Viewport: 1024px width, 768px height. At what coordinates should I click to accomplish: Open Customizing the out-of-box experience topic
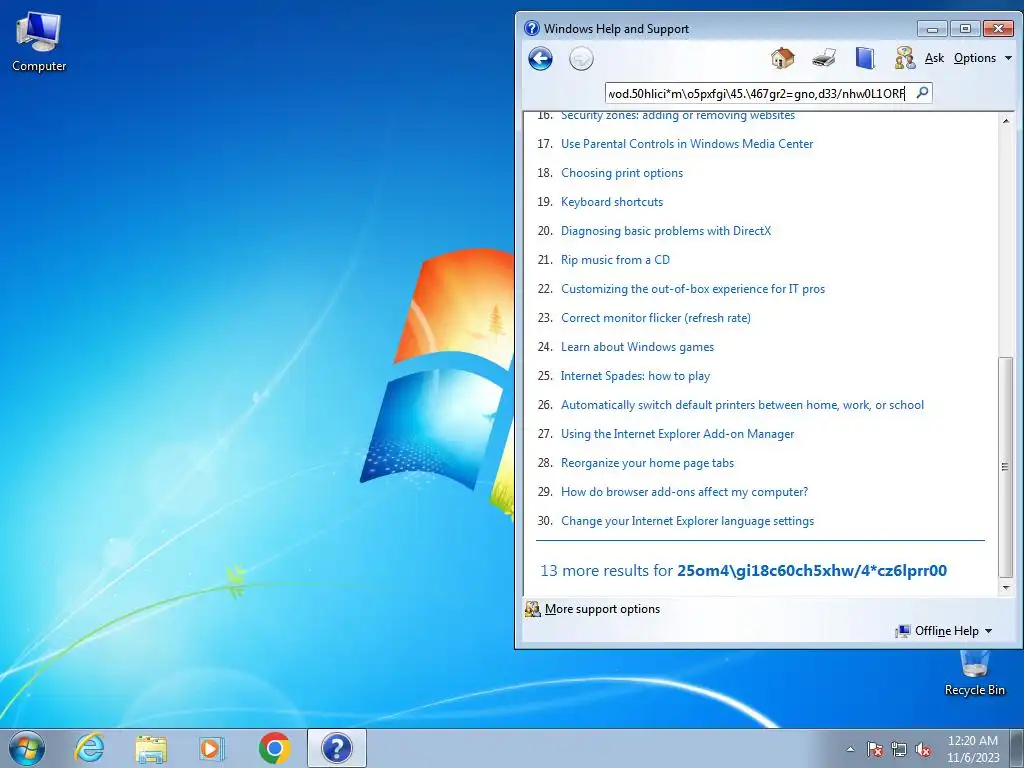(693, 289)
